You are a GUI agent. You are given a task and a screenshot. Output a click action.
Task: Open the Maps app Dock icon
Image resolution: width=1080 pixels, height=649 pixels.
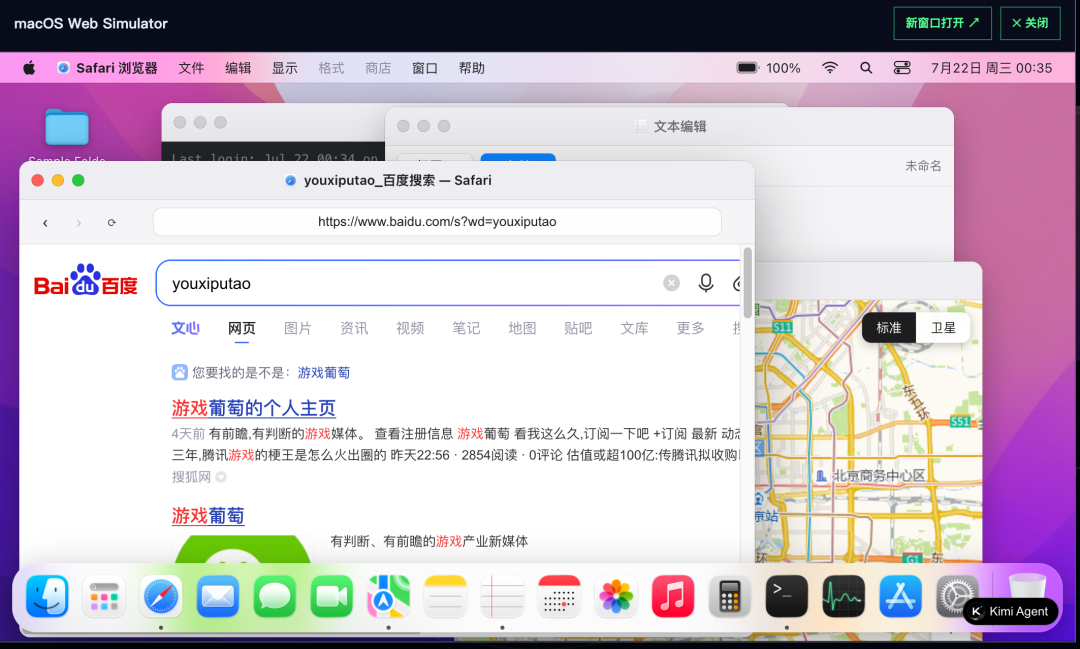388,596
